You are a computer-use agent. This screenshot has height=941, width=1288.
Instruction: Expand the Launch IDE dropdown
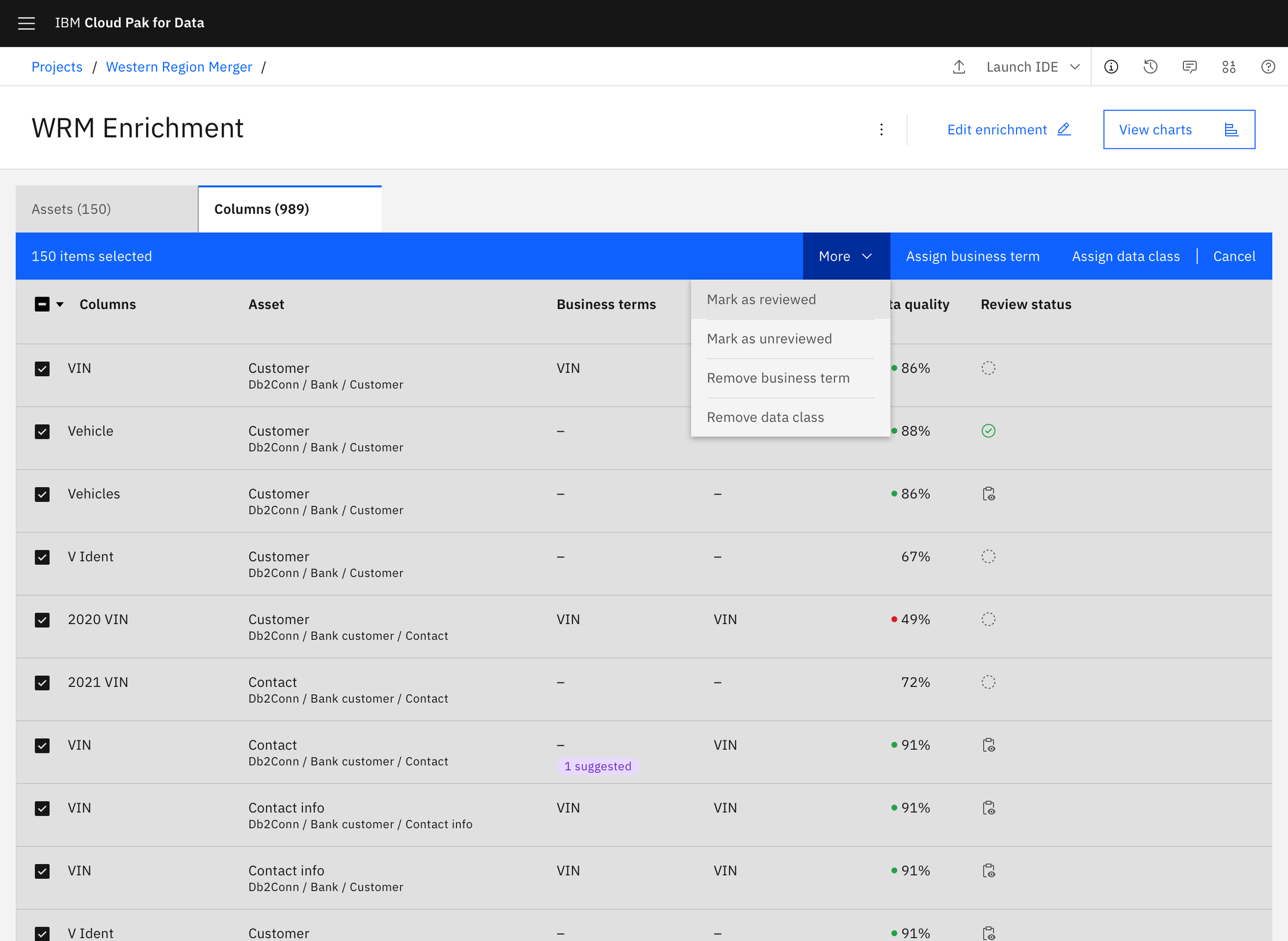(x=1033, y=66)
